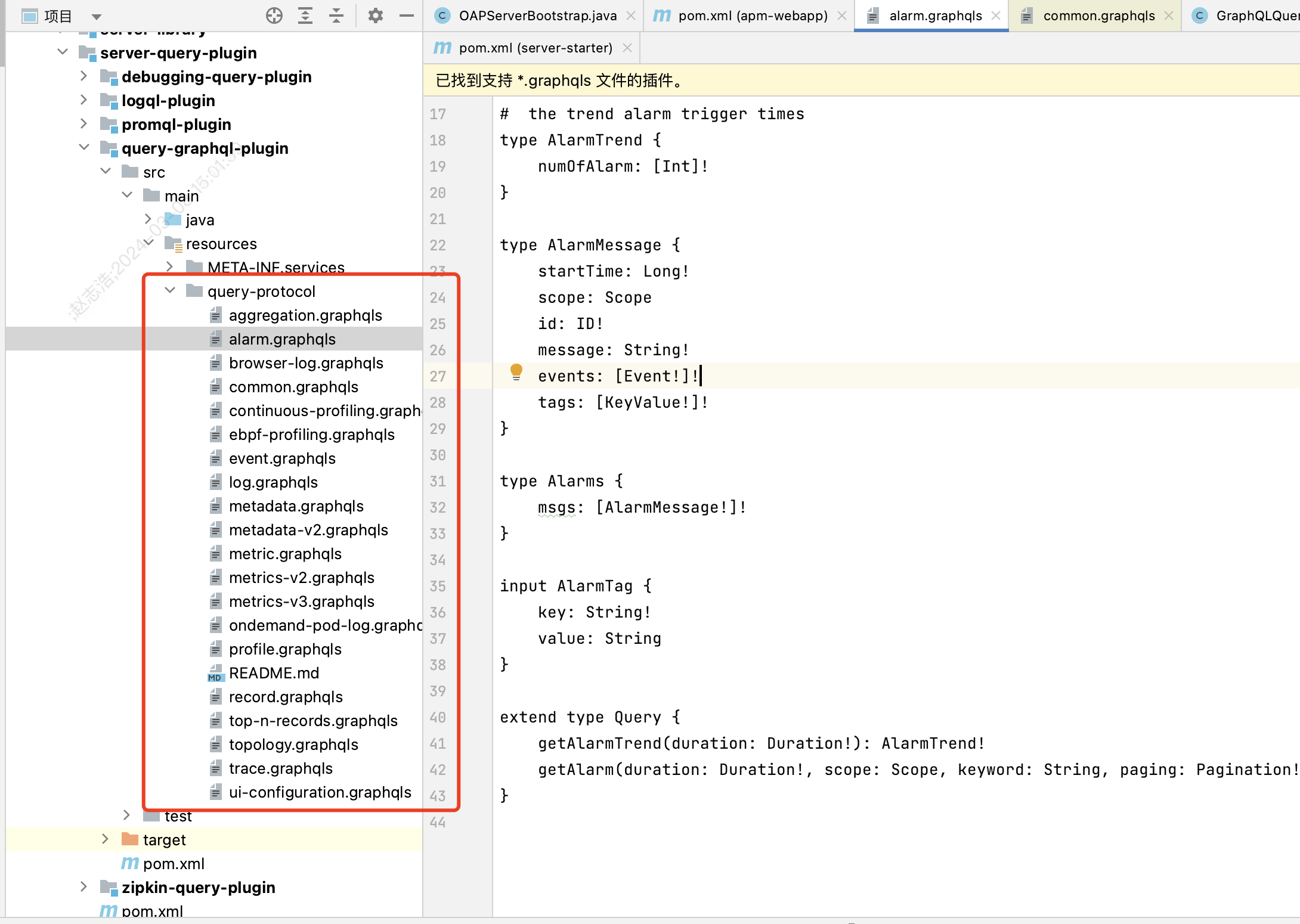Collapse the query-protocol folder
The width and height of the screenshot is (1300, 924).
(170, 291)
